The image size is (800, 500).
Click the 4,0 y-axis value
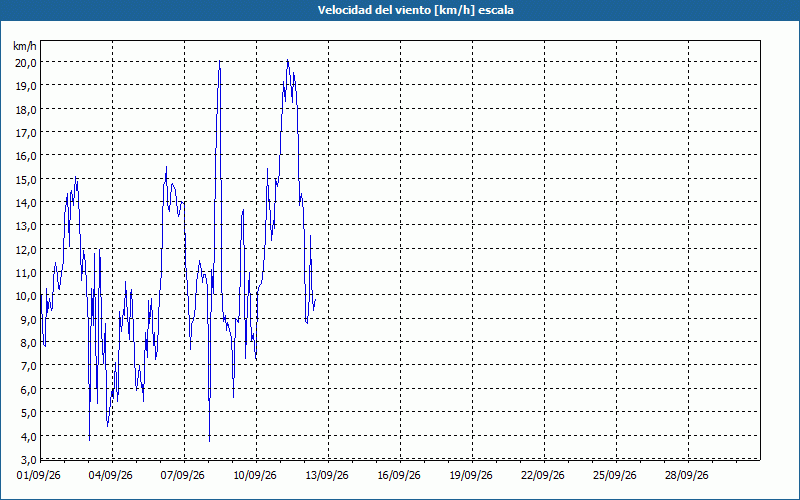[29, 437]
